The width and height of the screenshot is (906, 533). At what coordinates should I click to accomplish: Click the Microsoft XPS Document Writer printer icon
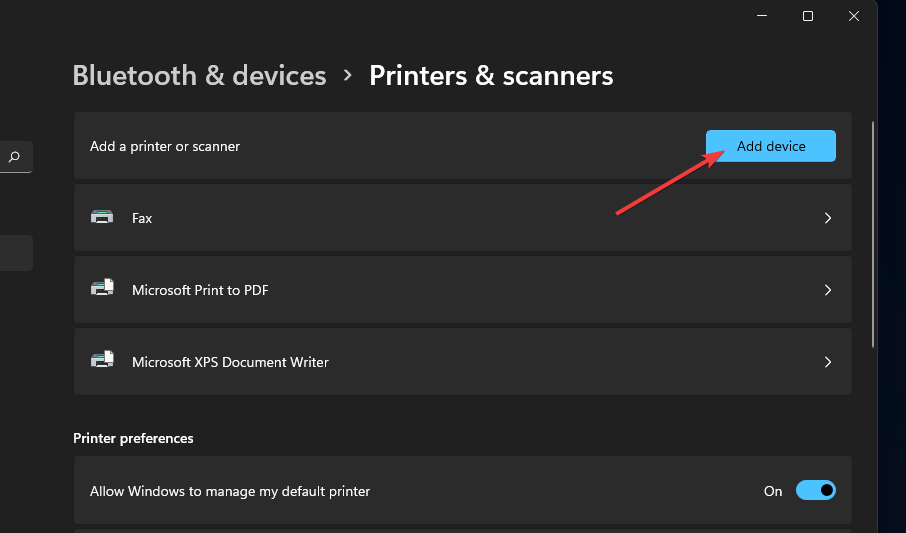pos(102,362)
